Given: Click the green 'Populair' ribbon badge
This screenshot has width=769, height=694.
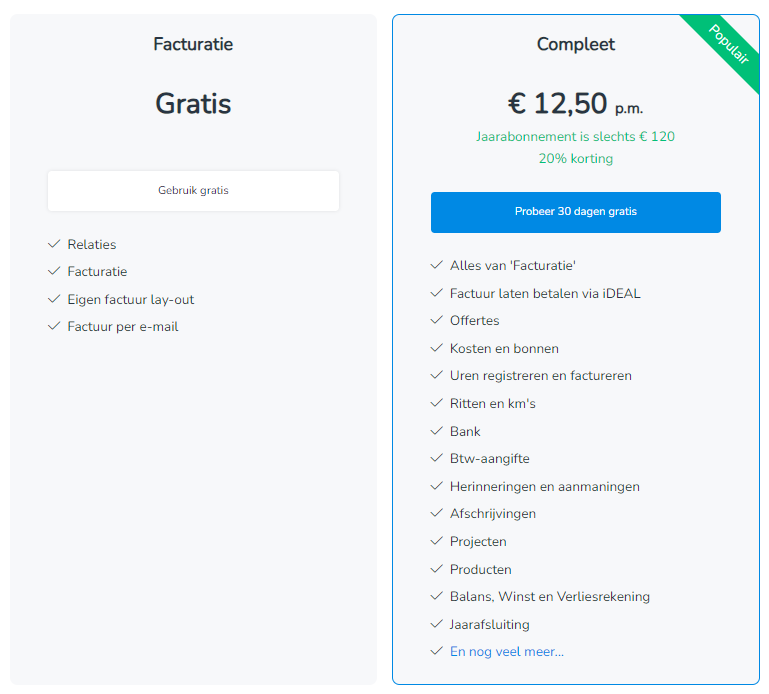Looking at the screenshot, I should coord(729,45).
